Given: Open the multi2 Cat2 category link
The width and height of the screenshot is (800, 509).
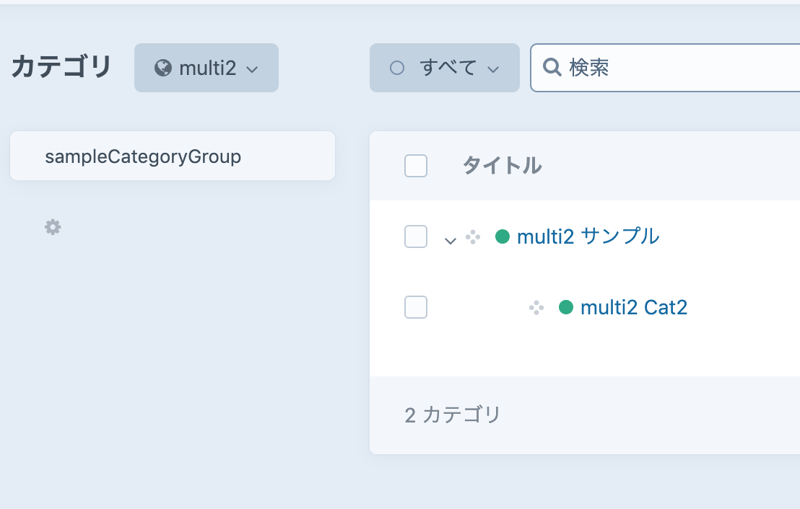Looking at the screenshot, I should pos(634,308).
